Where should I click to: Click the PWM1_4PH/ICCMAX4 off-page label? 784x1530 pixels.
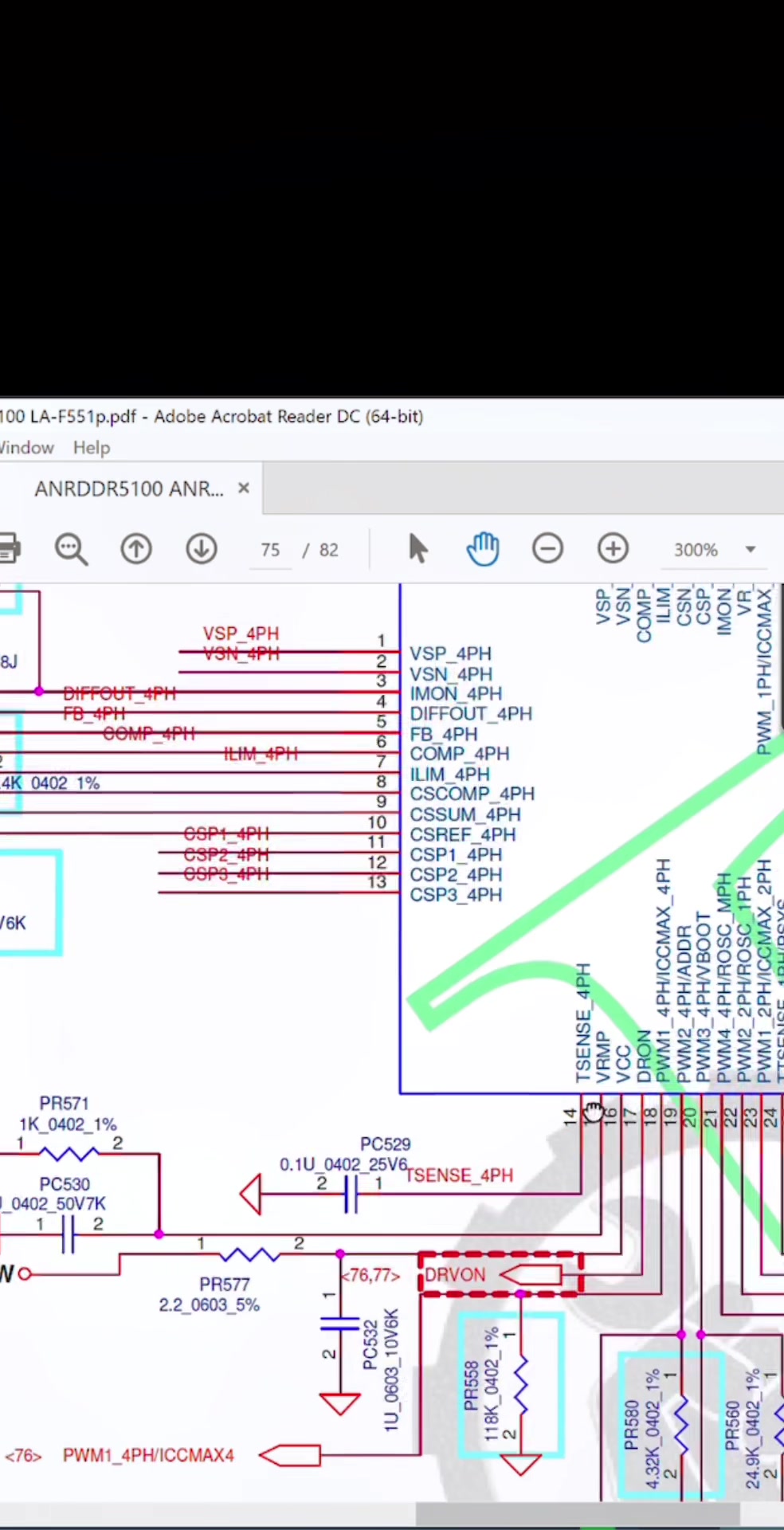point(148,1456)
